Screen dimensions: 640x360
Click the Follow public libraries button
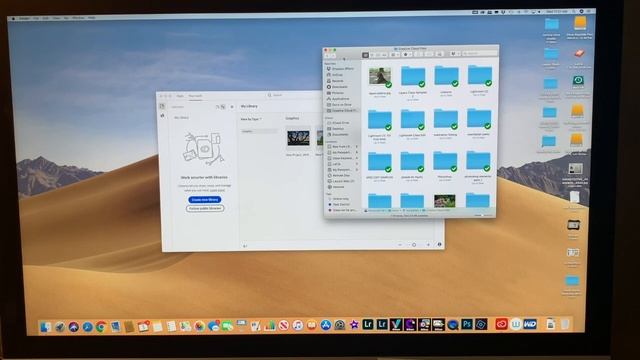tap(205, 208)
